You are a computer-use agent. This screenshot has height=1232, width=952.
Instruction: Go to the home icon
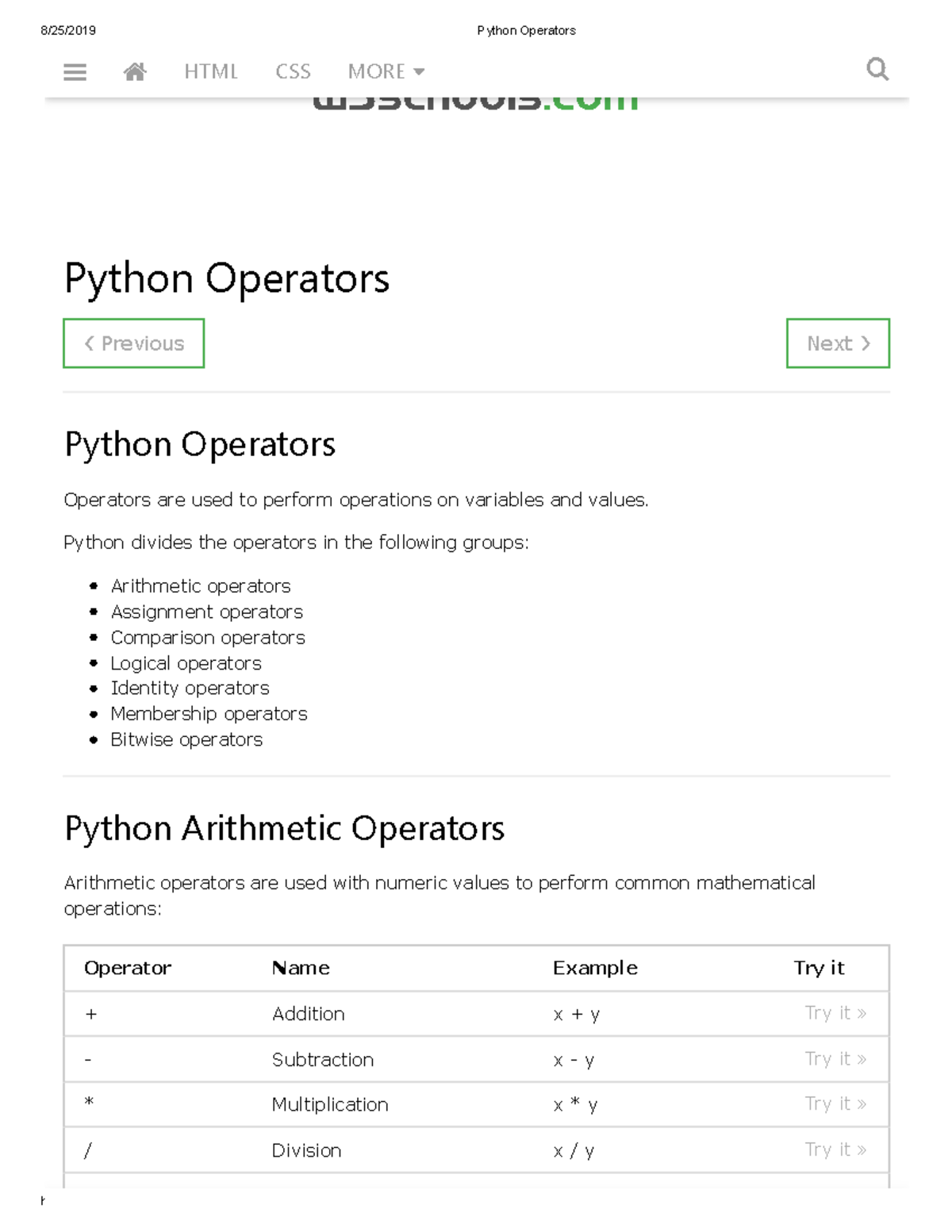pyautogui.click(x=135, y=72)
